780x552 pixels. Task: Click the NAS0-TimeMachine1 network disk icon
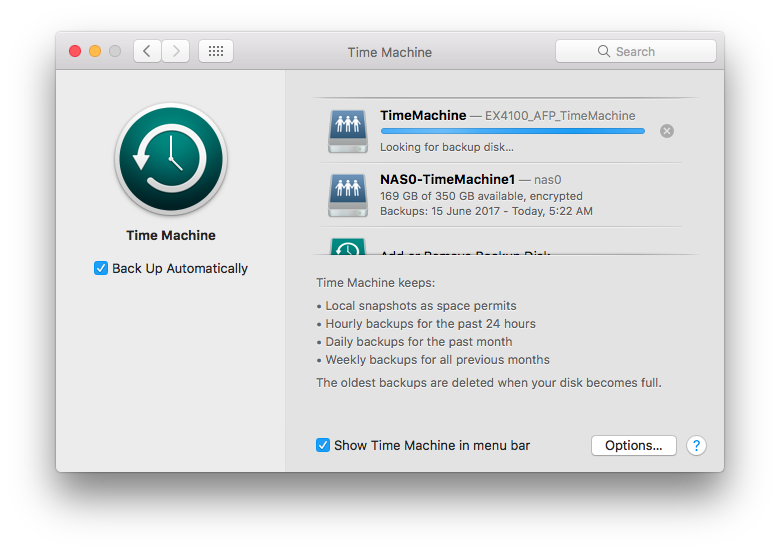tap(348, 195)
